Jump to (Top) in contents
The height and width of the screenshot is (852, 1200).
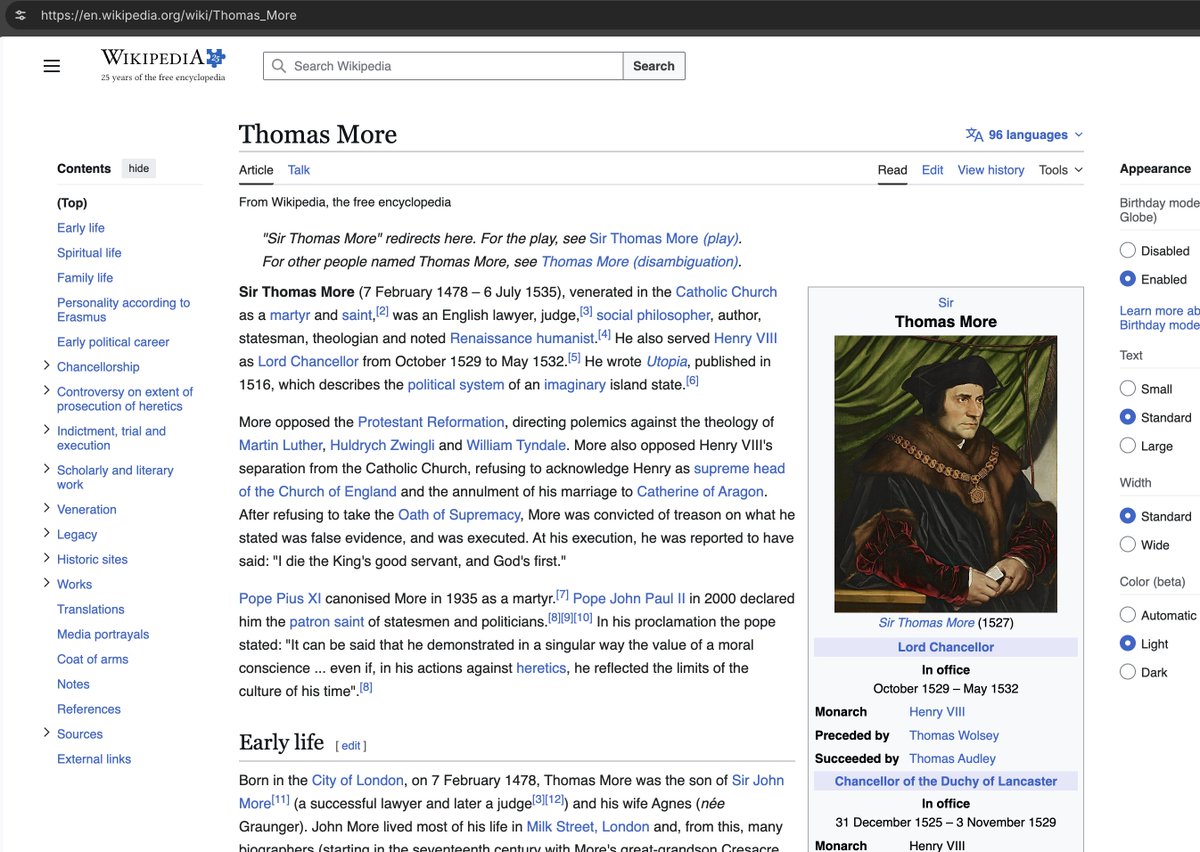click(x=72, y=202)
